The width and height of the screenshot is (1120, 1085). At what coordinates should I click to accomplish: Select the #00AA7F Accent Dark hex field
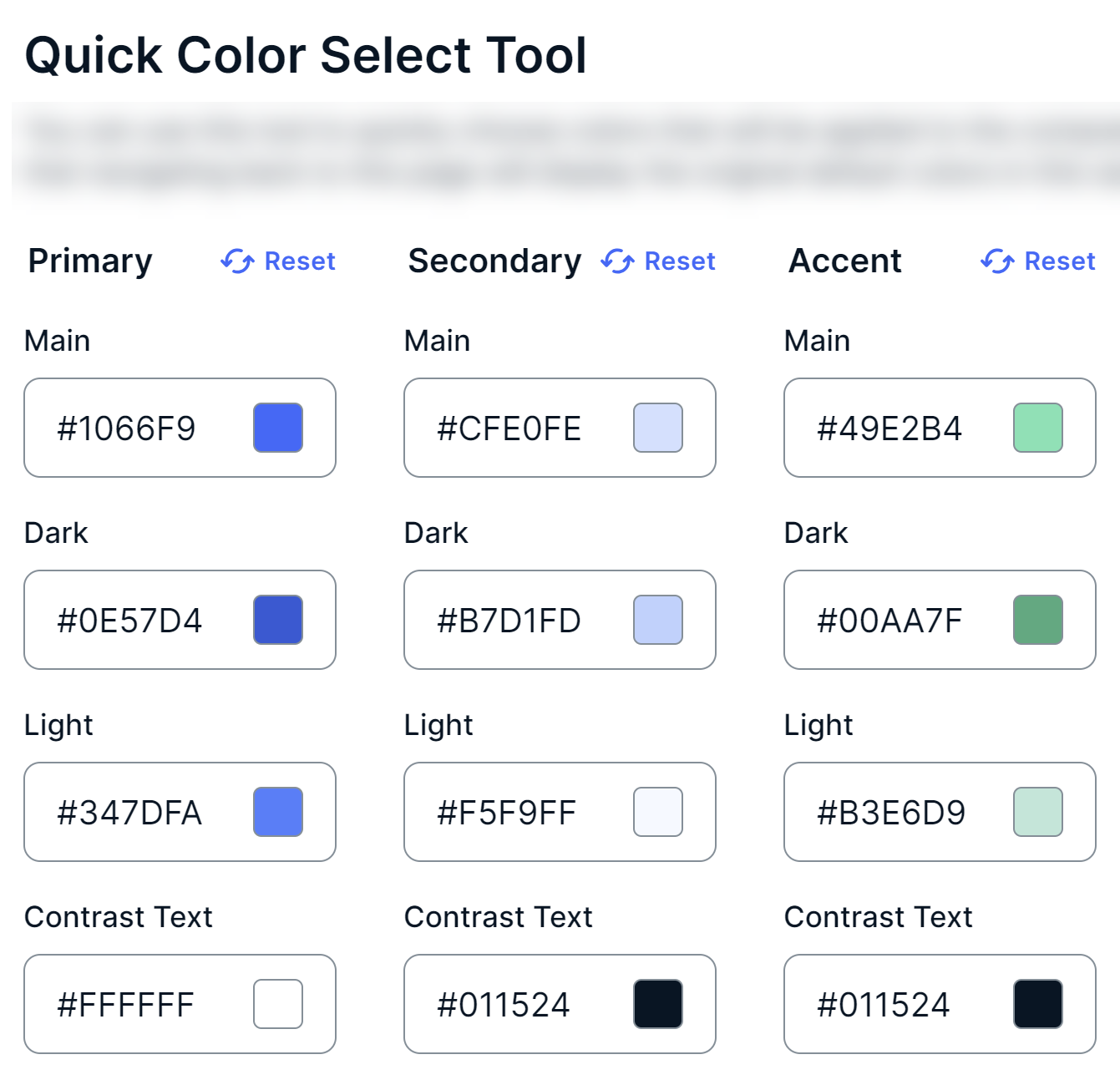pyautogui.click(x=889, y=620)
